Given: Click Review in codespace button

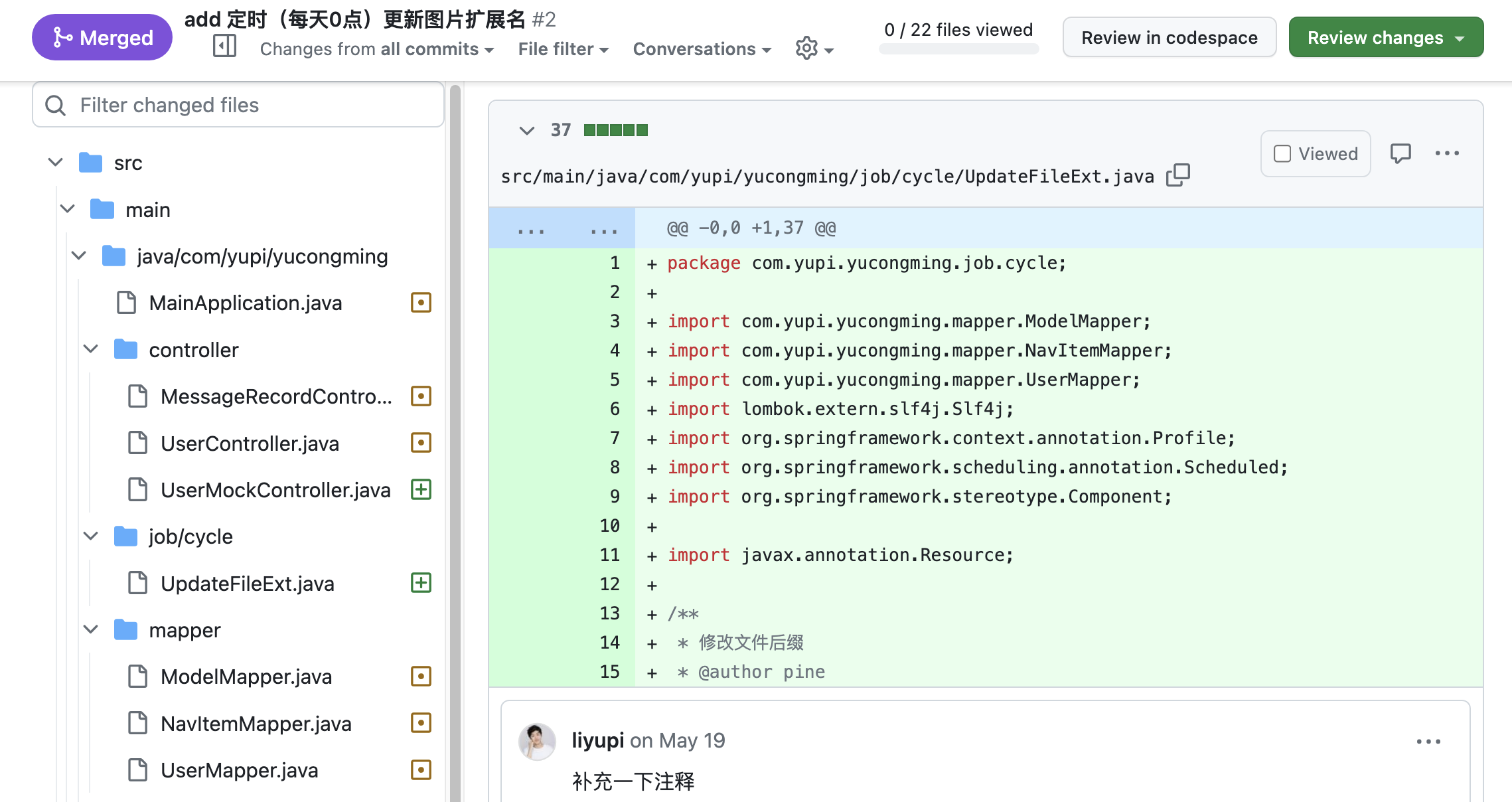Looking at the screenshot, I should click(1169, 38).
